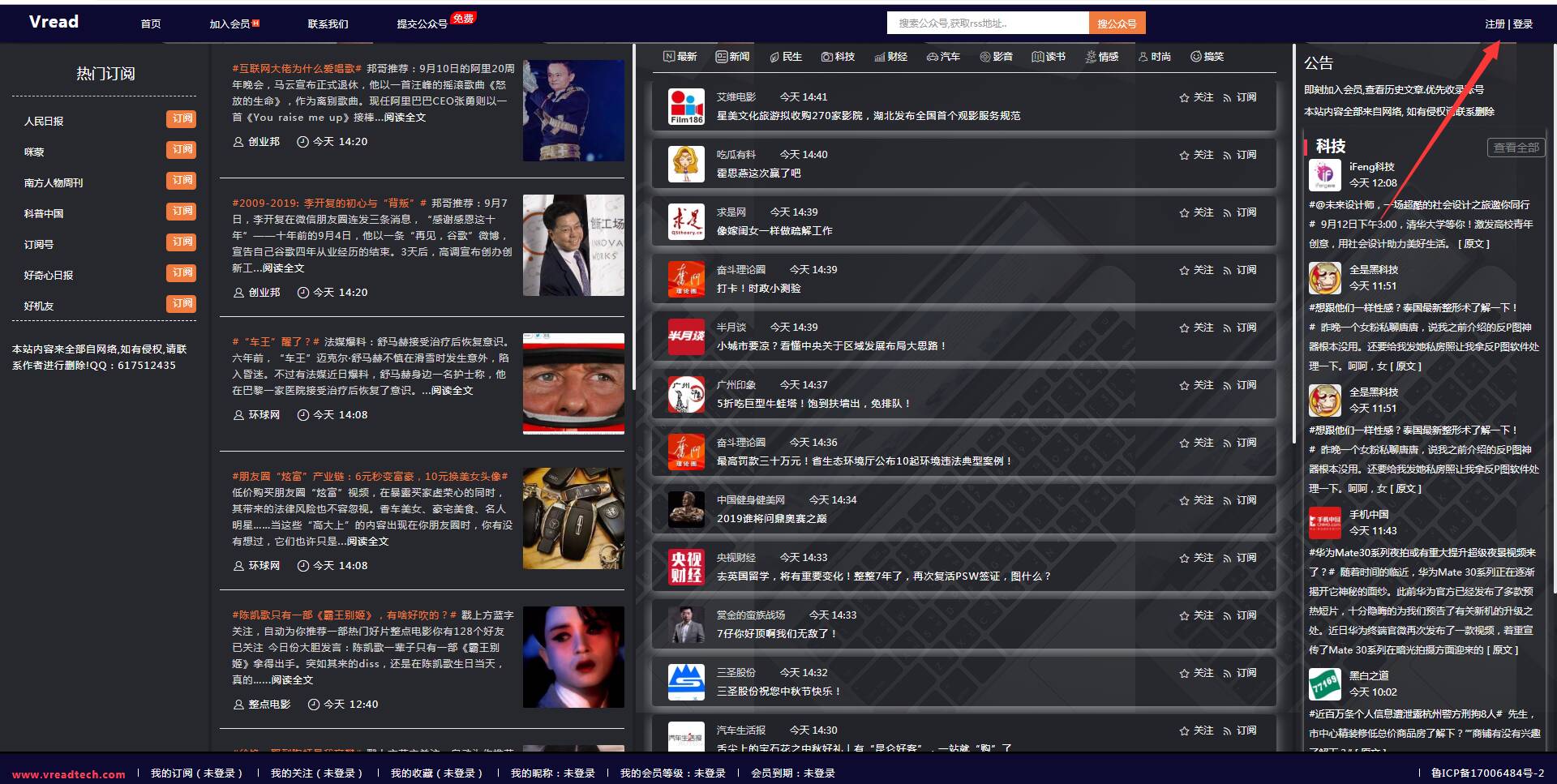The height and width of the screenshot is (784, 1557).
Task: Click the 央视财经 logo icon
Action: (686, 567)
